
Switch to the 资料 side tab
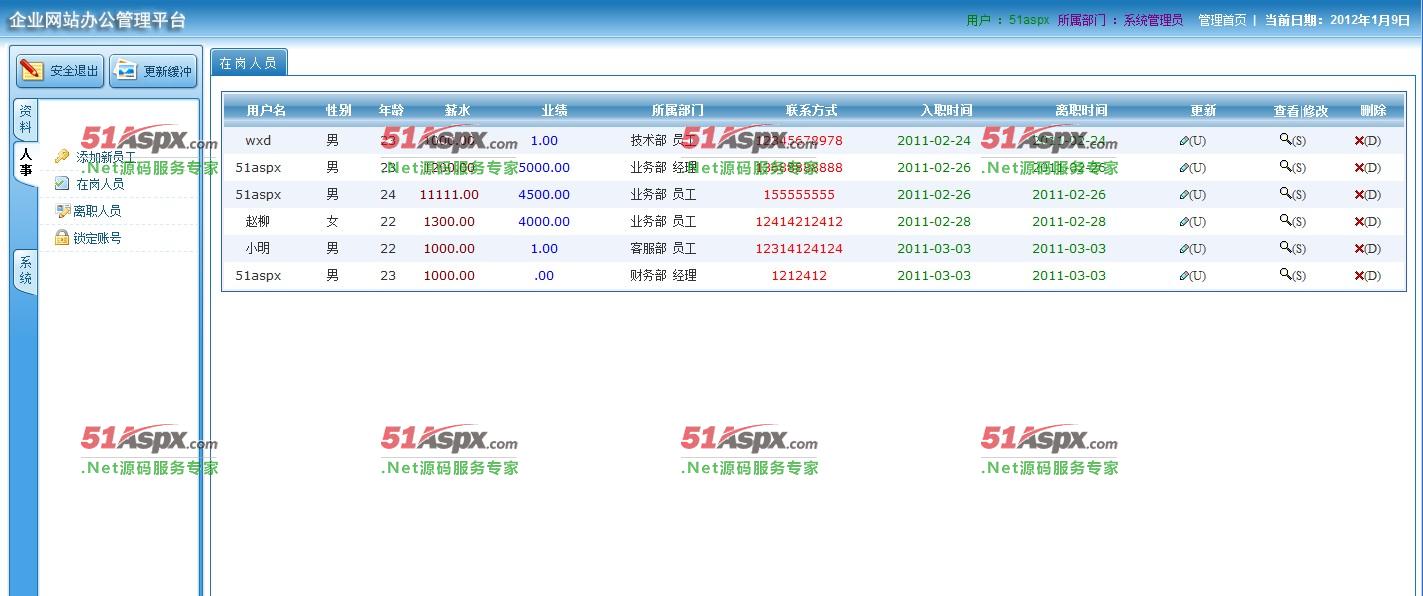(x=26, y=119)
